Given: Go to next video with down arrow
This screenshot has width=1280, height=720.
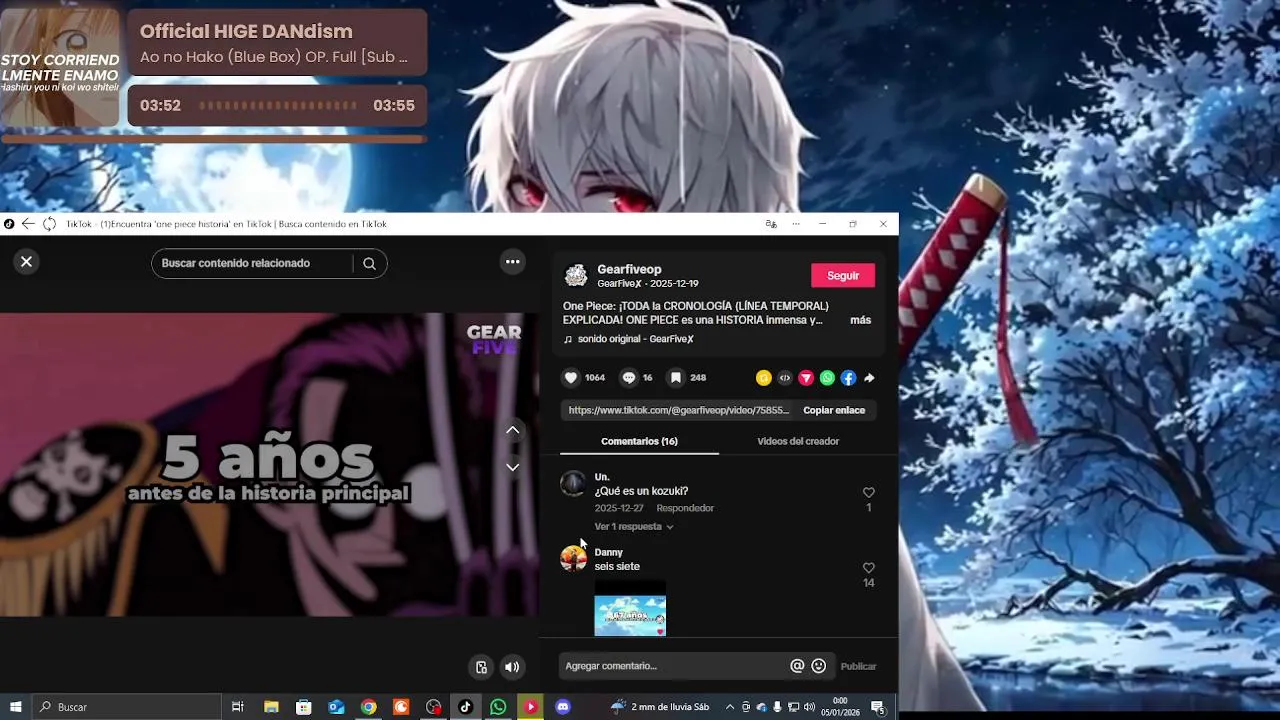Looking at the screenshot, I should [513, 467].
